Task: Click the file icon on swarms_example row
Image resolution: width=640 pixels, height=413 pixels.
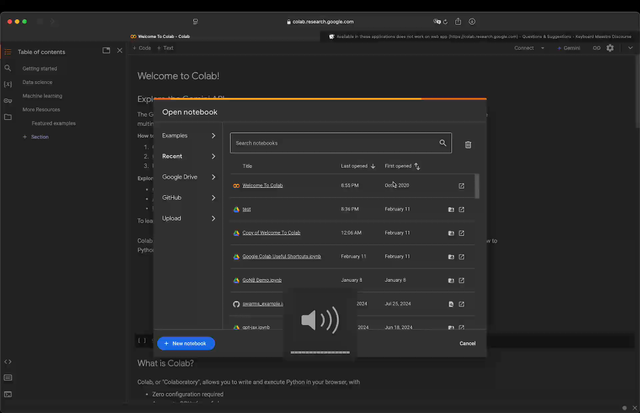Action: coord(451,304)
